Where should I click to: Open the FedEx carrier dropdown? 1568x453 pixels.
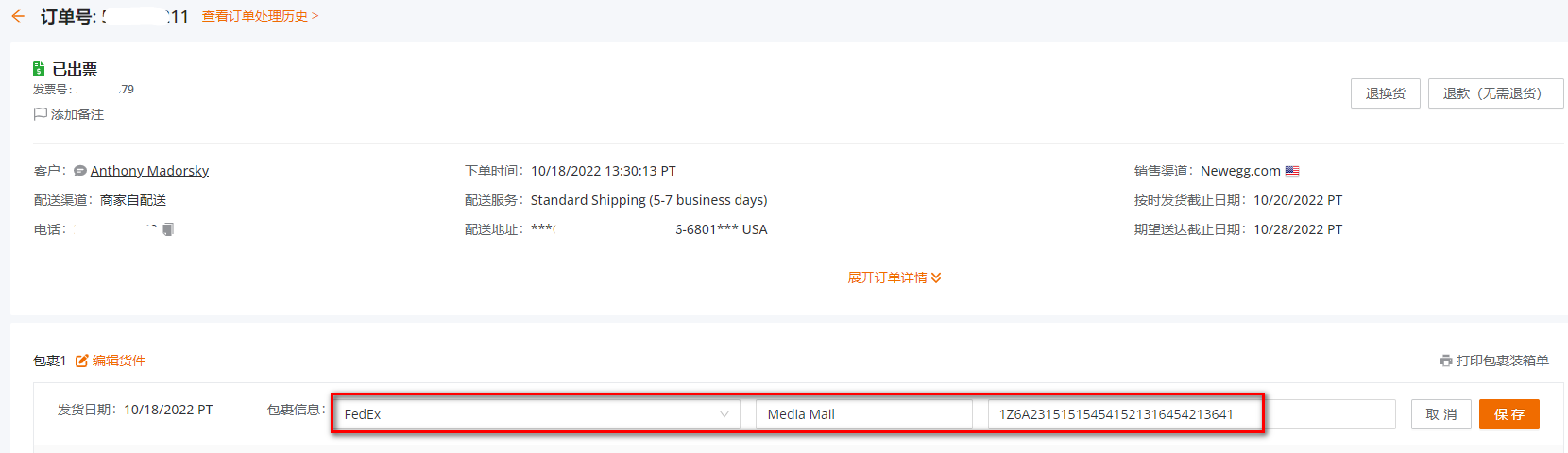click(537, 414)
